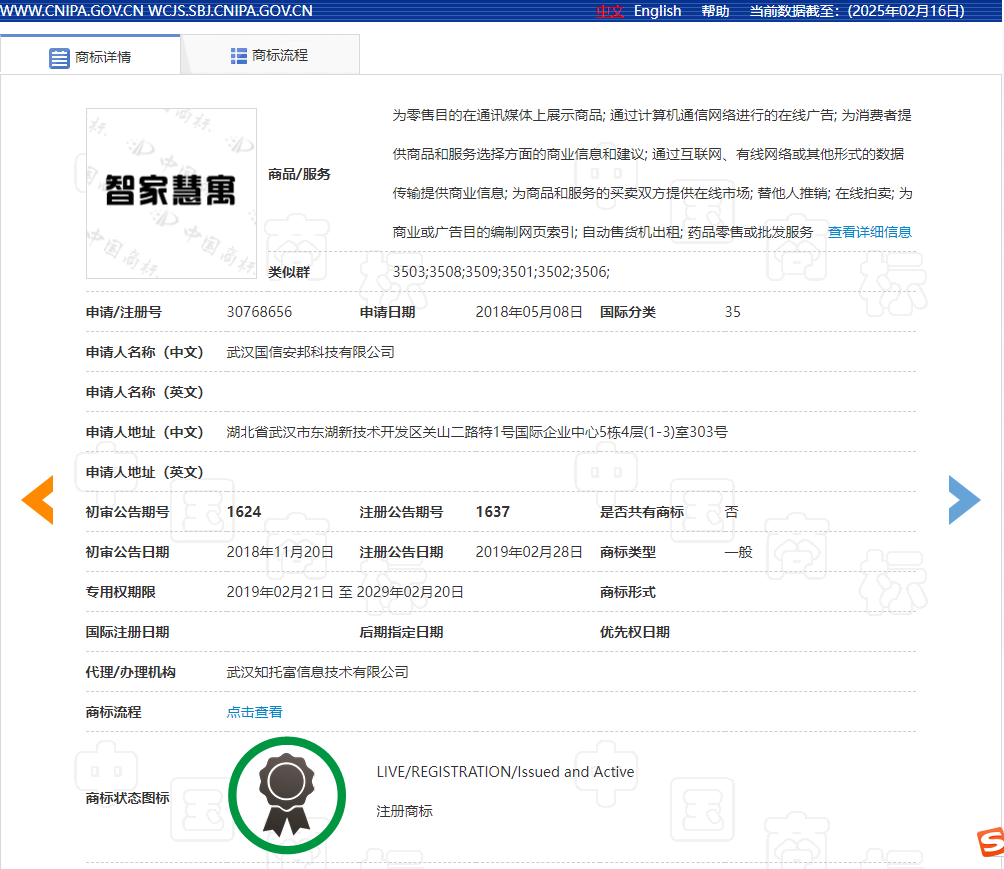Open the 帮助 help link
1004x869 pixels.
[x=715, y=12]
